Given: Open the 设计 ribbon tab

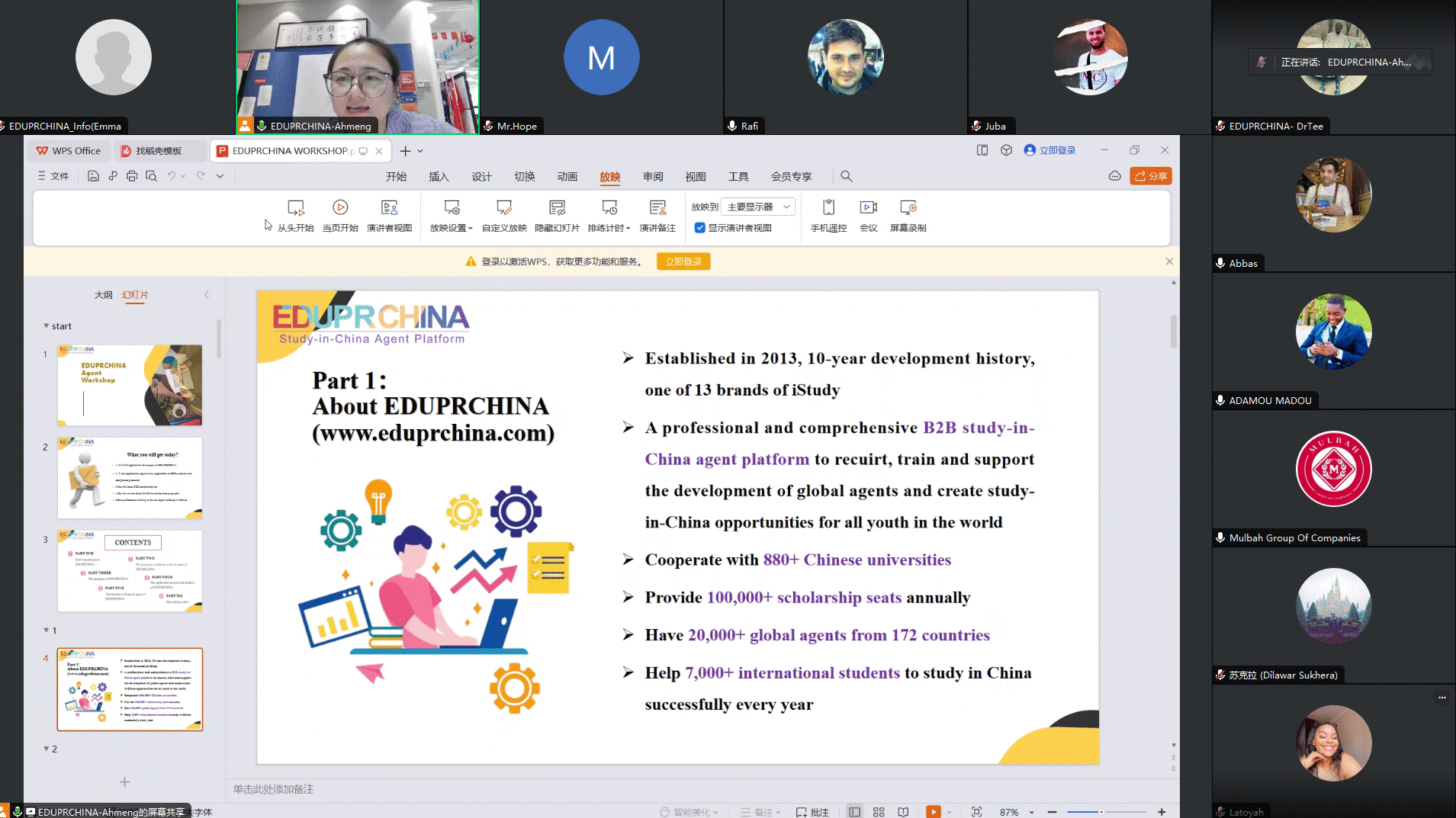Looking at the screenshot, I should (481, 176).
